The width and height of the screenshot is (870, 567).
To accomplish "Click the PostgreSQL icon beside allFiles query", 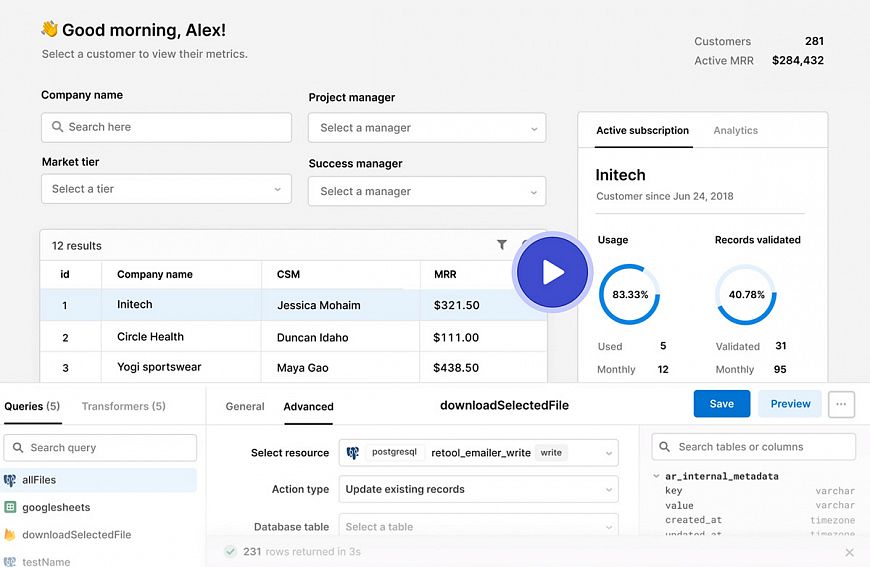I will click(x=10, y=481).
